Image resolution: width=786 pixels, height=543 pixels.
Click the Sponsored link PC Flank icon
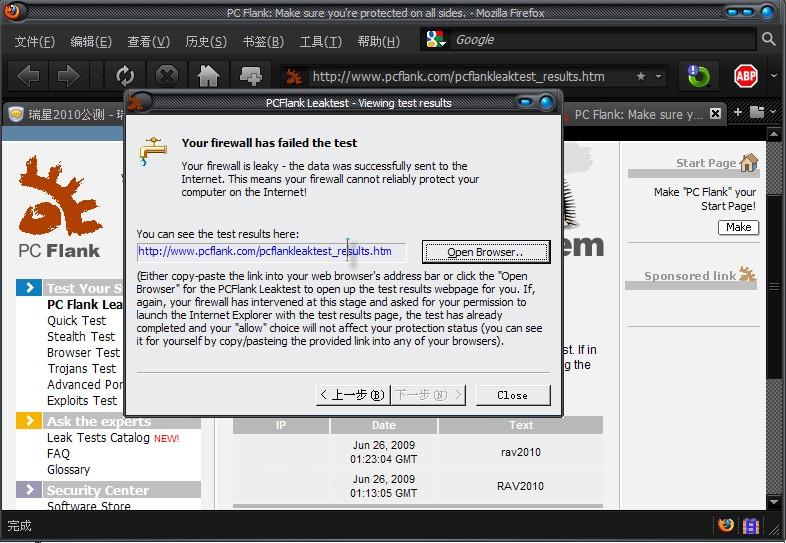click(747, 274)
